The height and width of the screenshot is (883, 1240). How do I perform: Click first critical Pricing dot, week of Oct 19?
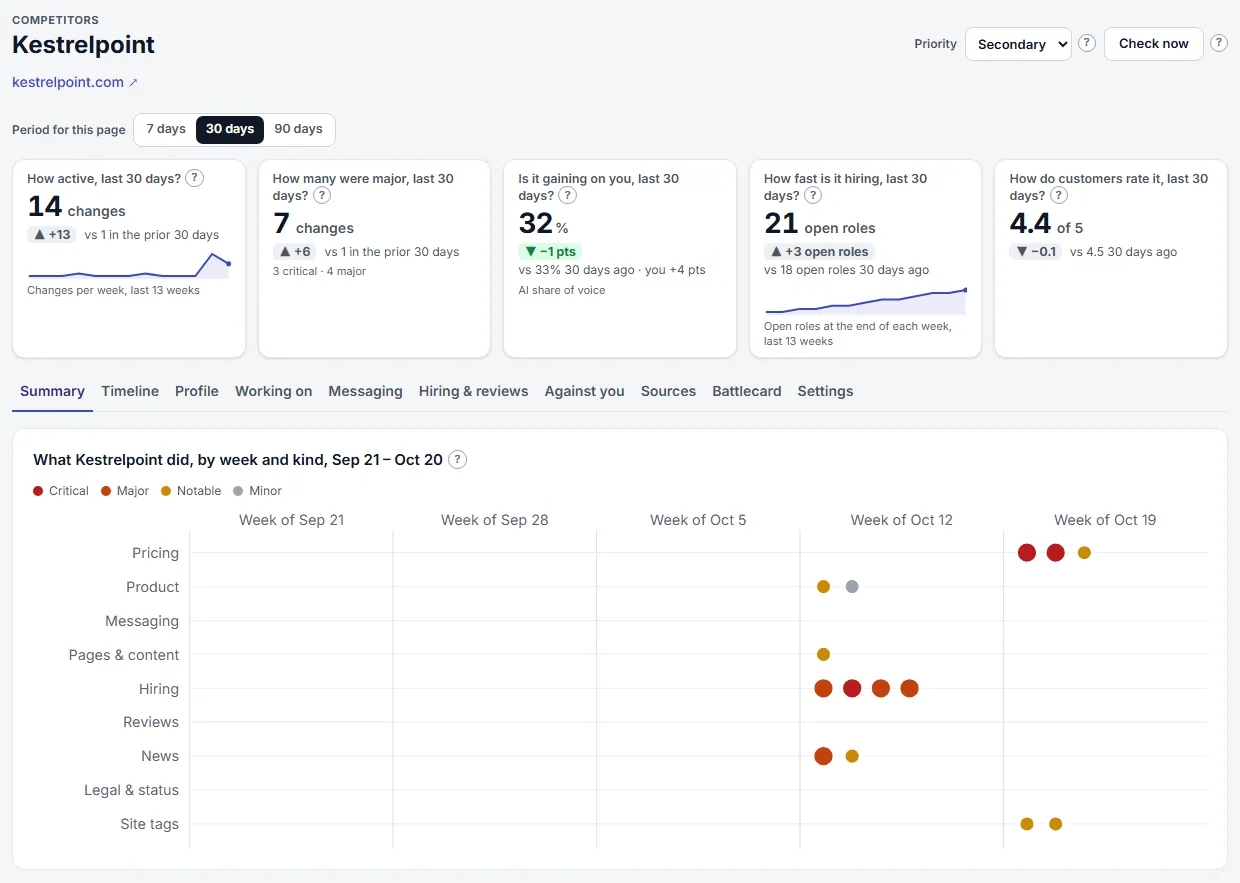click(x=1027, y=553)
